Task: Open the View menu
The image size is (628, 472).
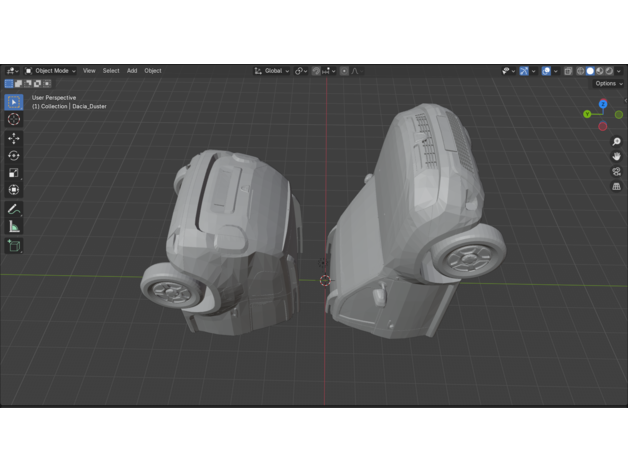Action: [89, 71]
